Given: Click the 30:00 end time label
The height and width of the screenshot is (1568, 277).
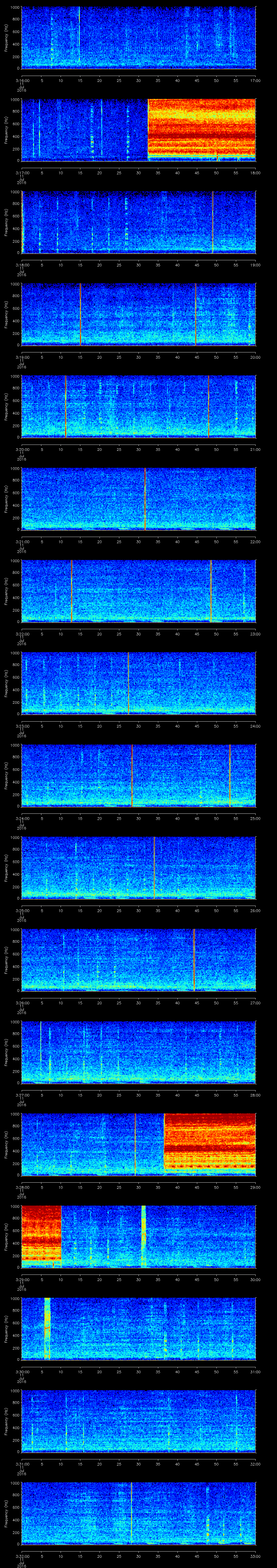Looking at the screenshot, I should (255, 1279).
